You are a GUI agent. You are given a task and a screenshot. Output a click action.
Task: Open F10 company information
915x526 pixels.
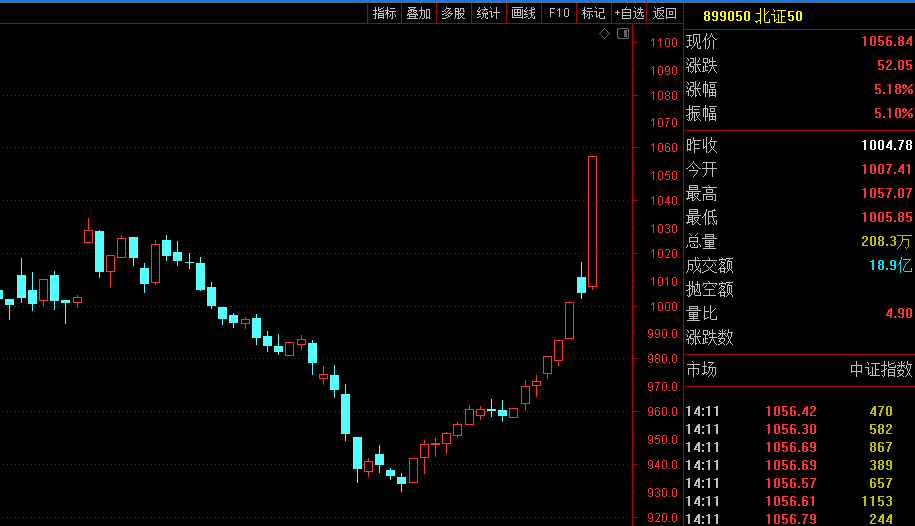(x=559, y=13)
